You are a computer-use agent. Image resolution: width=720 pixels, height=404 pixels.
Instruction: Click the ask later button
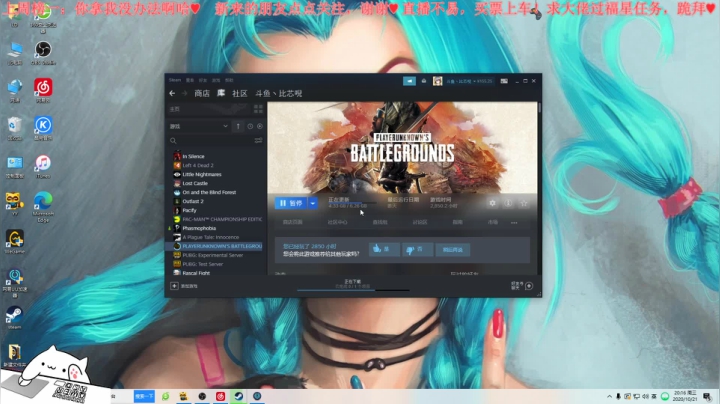(x=452, y=249)
